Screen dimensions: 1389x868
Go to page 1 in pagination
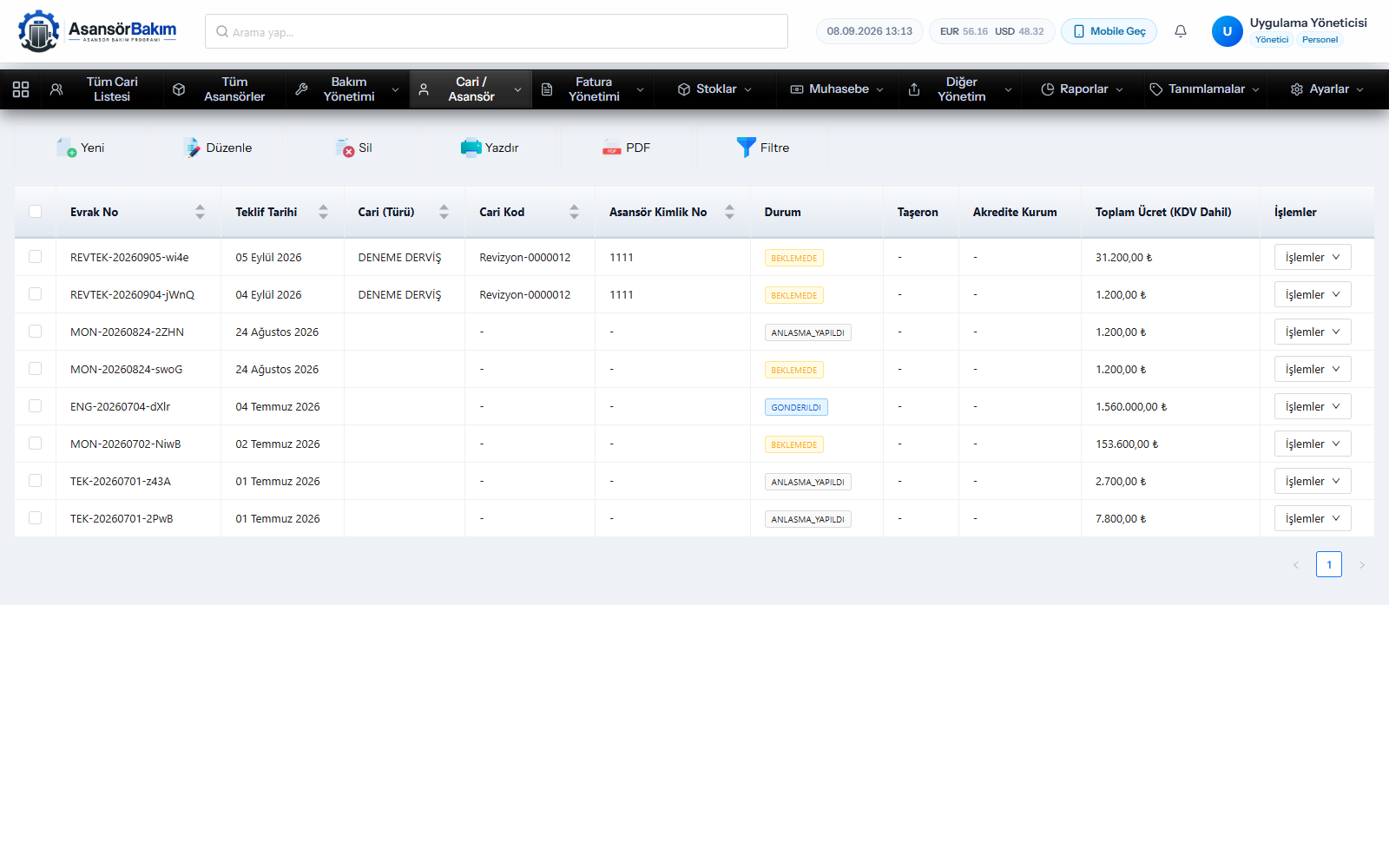1329,564
